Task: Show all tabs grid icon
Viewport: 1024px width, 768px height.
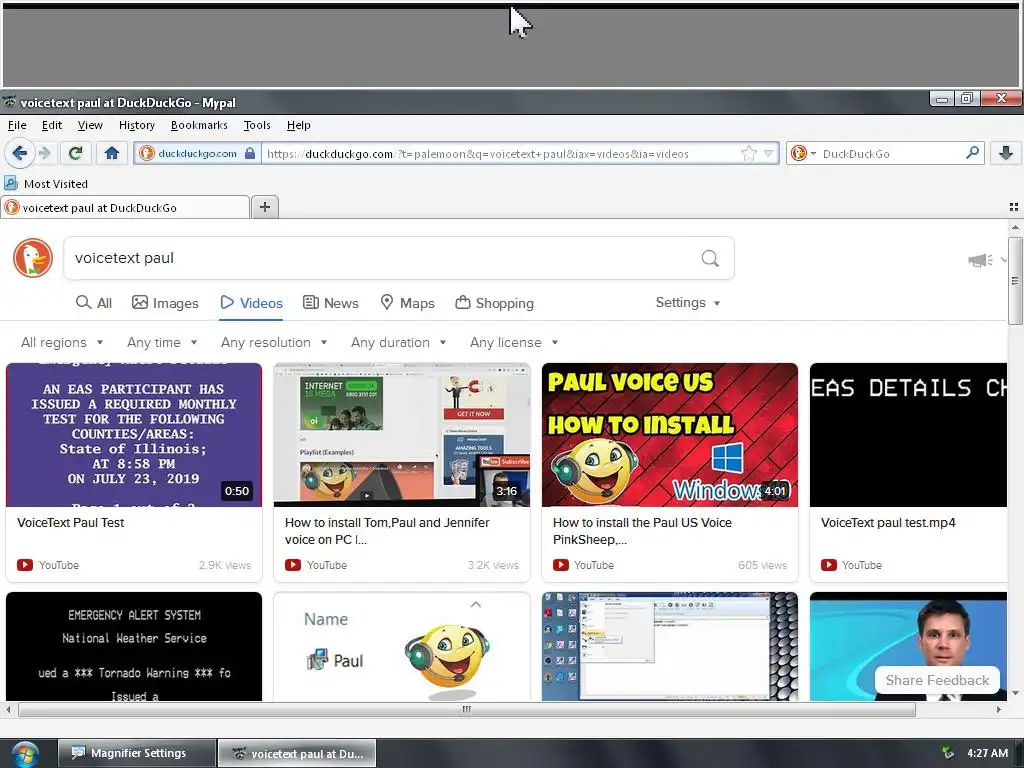Action: pos(1014,207)
